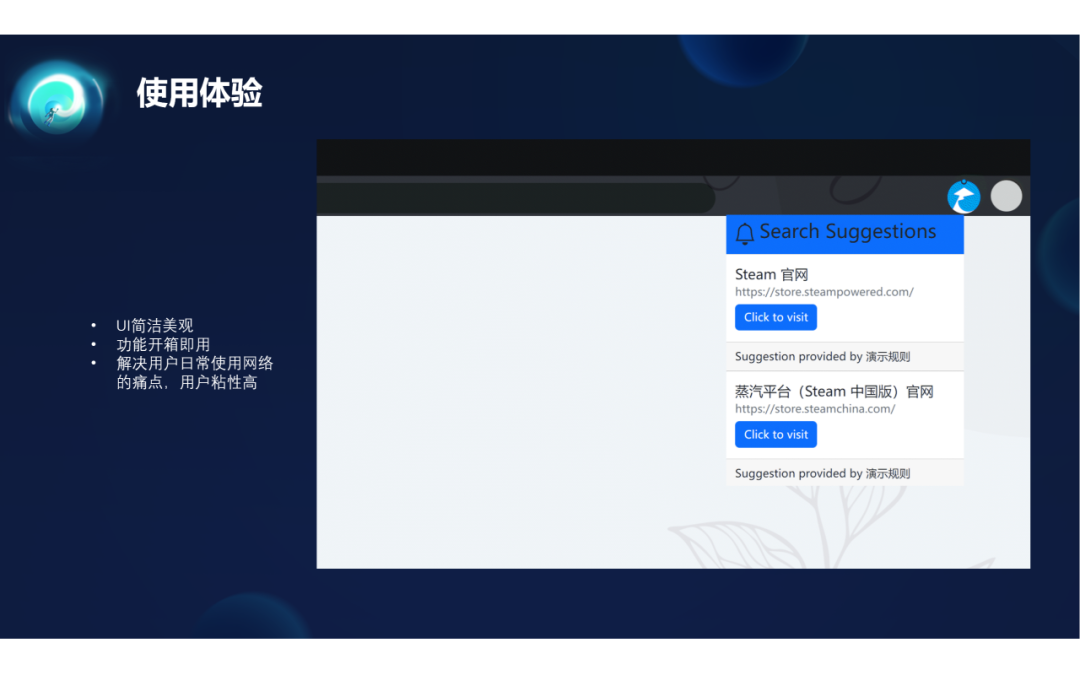This screenshot has width=1080, height=675.
Task: Click the last Suggestion provided by 演示规则 footer
Action: (x=844, y=473)
